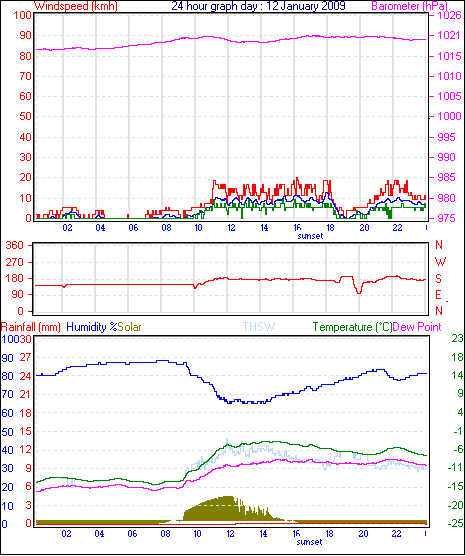Image resolution: width=465 pixels, height=556 pixels.
Task: Click the 12 hour tick on wind graph
Action: pos(231,227)
